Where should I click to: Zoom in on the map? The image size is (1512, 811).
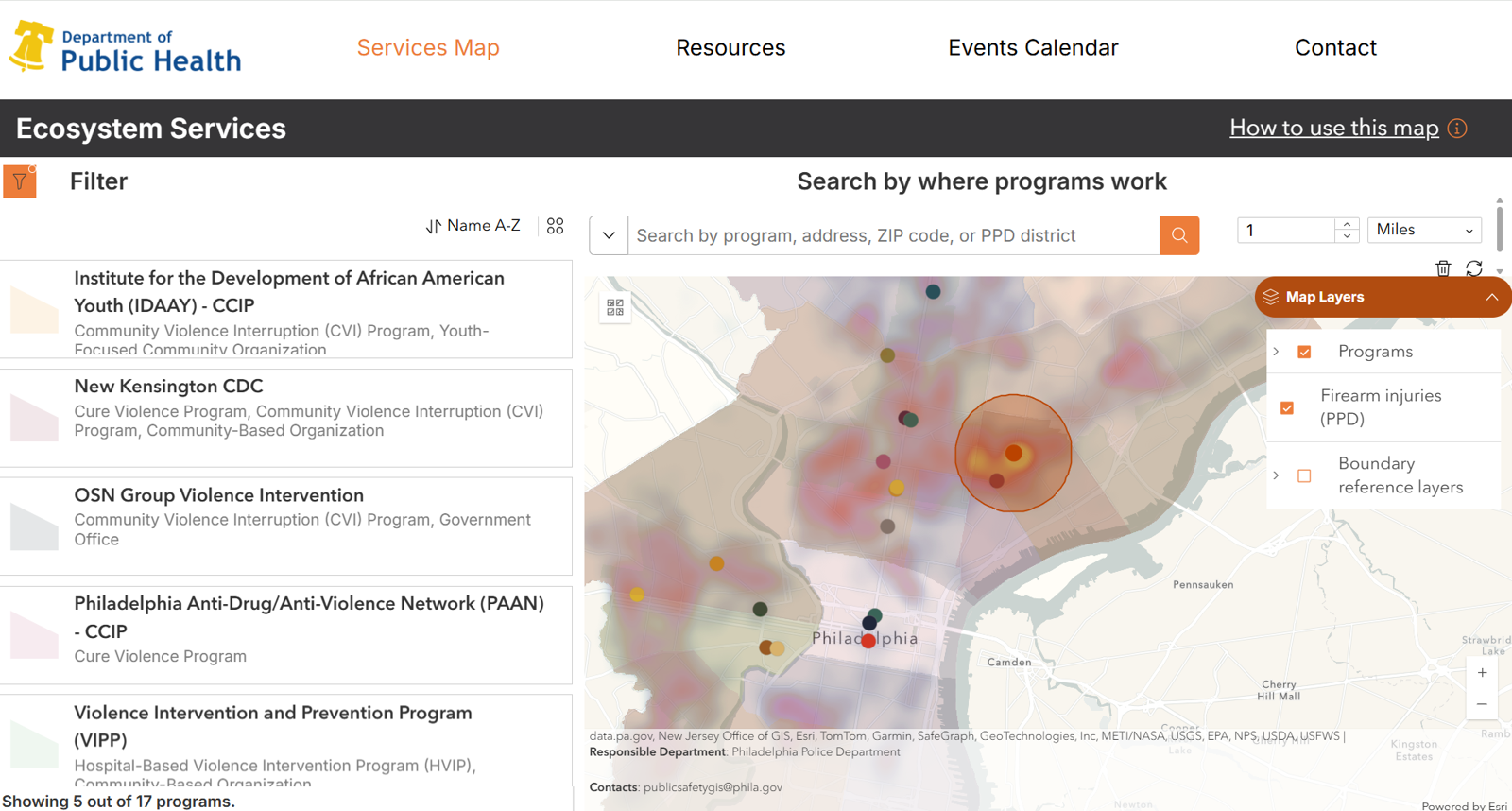coord(1482,673)
